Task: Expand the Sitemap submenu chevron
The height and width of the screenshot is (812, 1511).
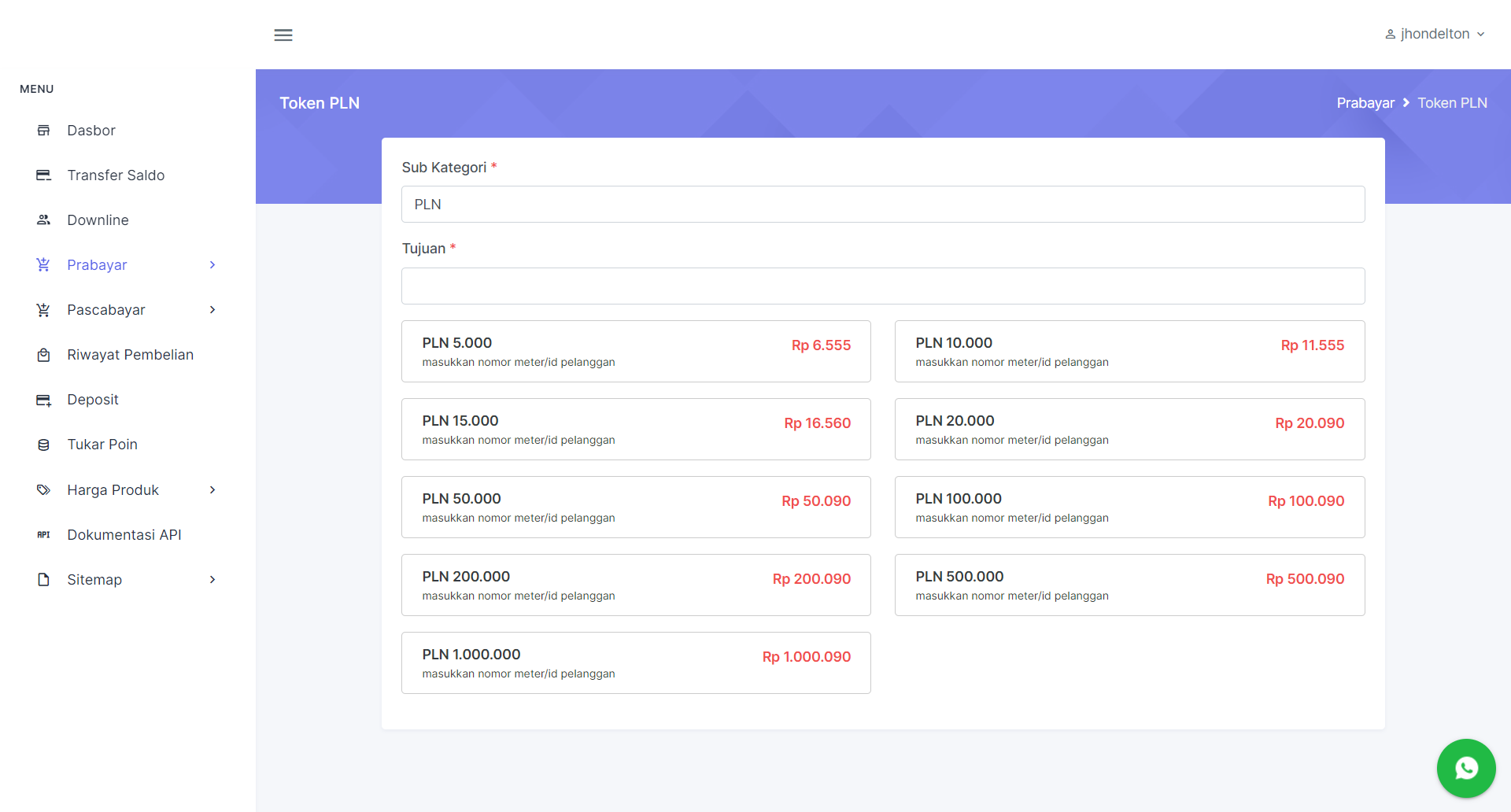Action: tap(212, 580)
